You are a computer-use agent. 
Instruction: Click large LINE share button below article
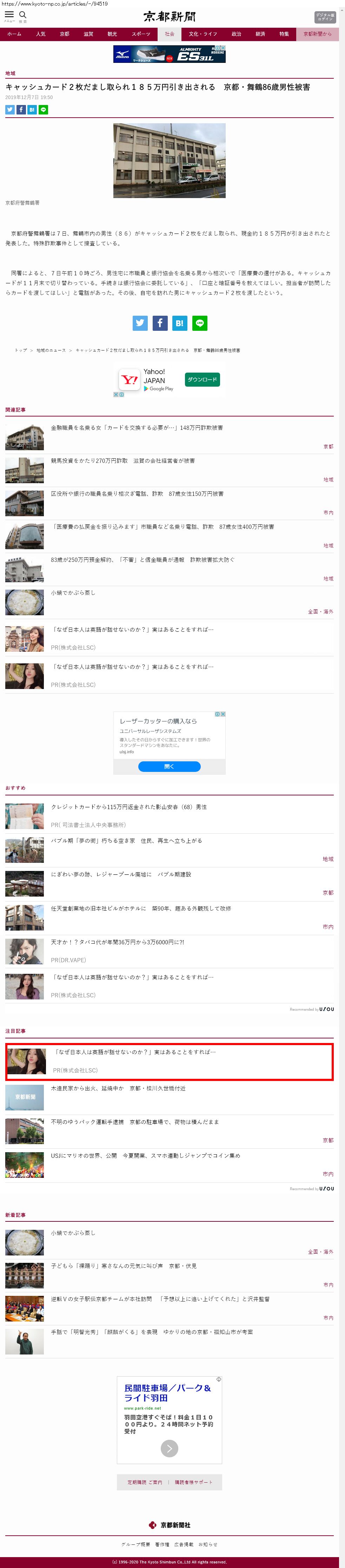pyautogui.click(x=200, y=323)
